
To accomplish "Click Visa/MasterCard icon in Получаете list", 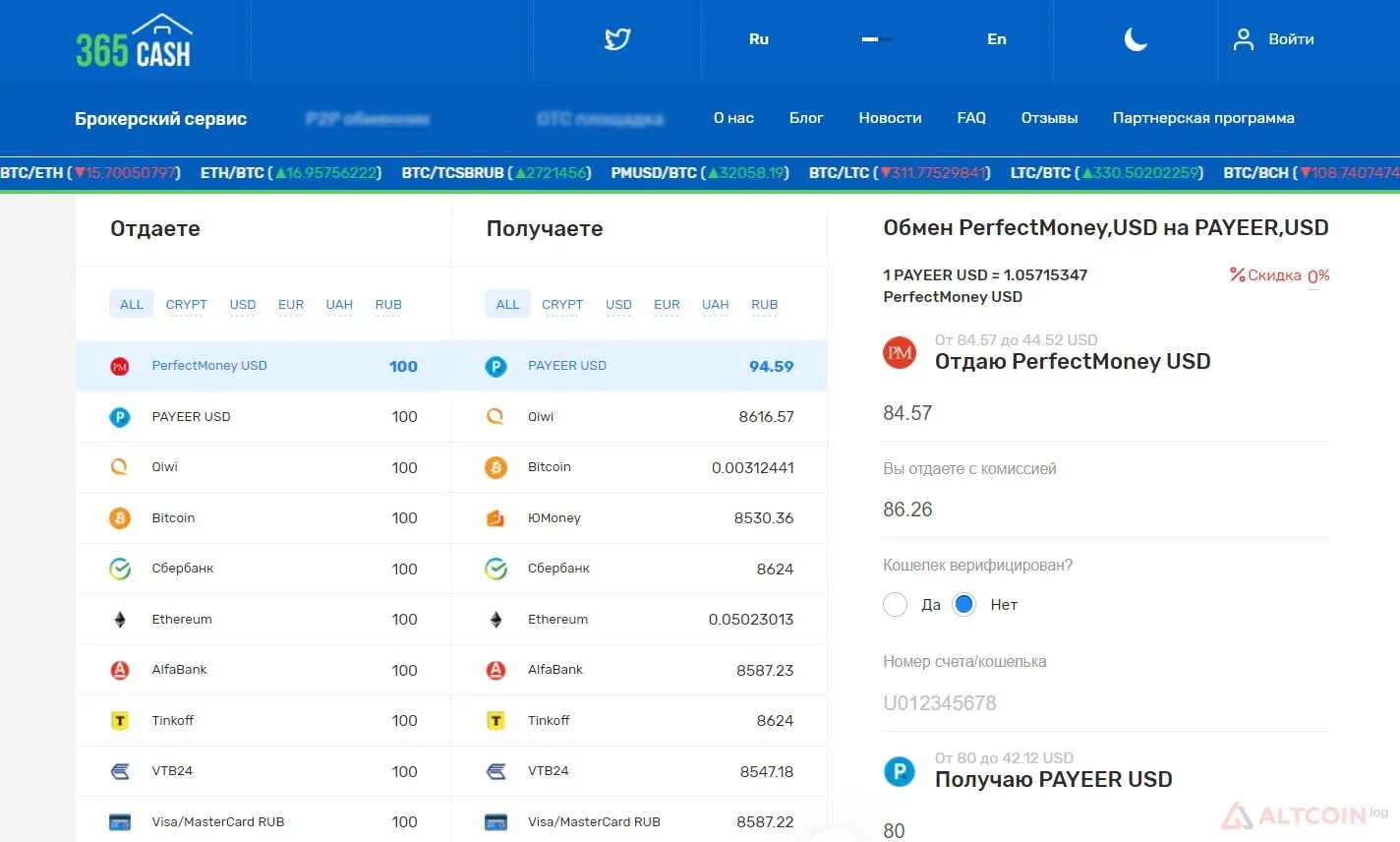I will [496, 822].
